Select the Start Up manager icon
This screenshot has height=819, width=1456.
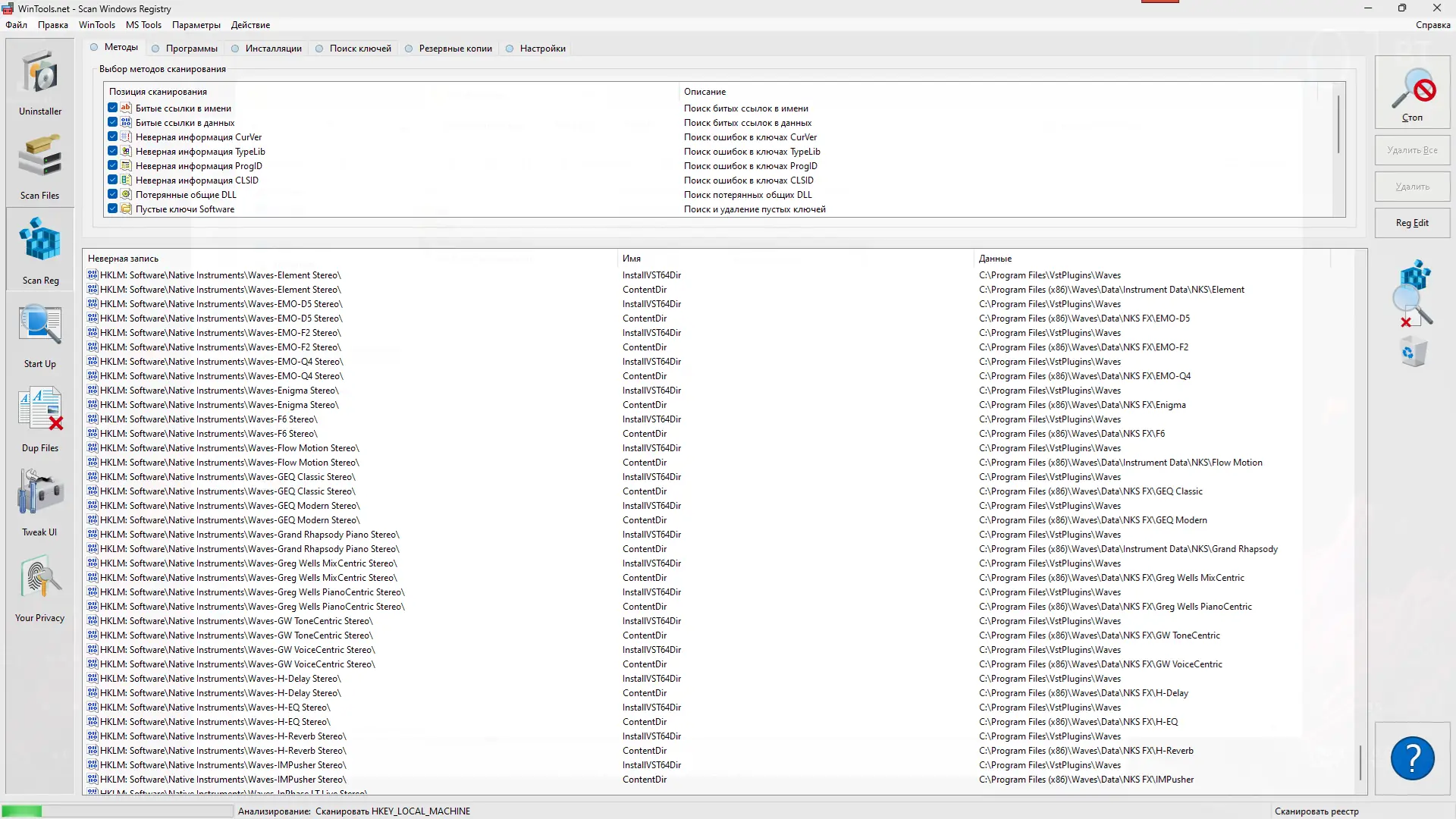pyautogui.click(x=40, y=334)
